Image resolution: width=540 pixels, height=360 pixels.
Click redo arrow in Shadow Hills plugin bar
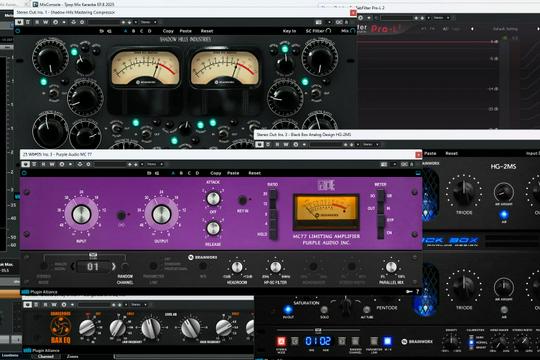109,31
